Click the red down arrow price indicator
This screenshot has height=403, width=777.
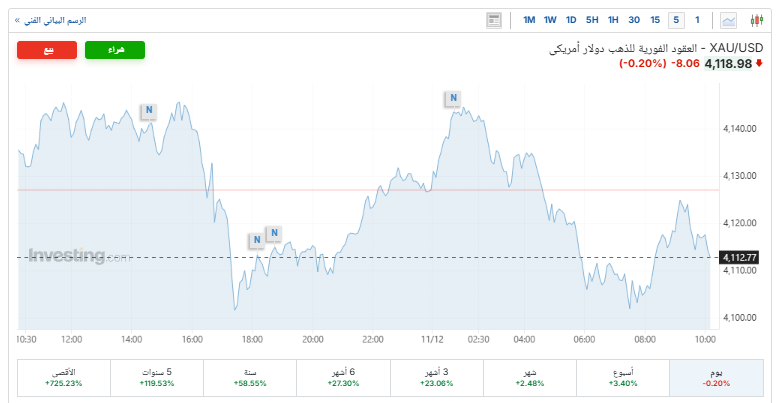pyautogui.click(x=759, y=63)
